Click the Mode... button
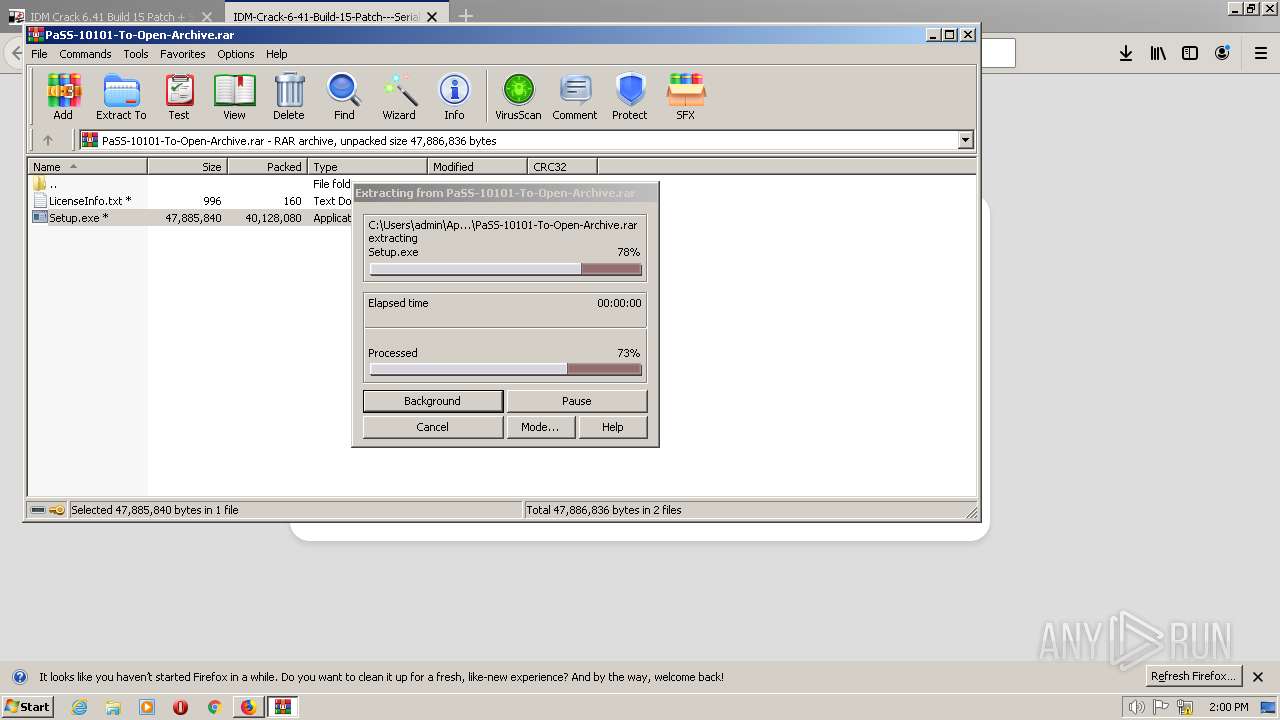Image resolution: width=1280 pixels, height=720 pixels. [x=540, y=427]
